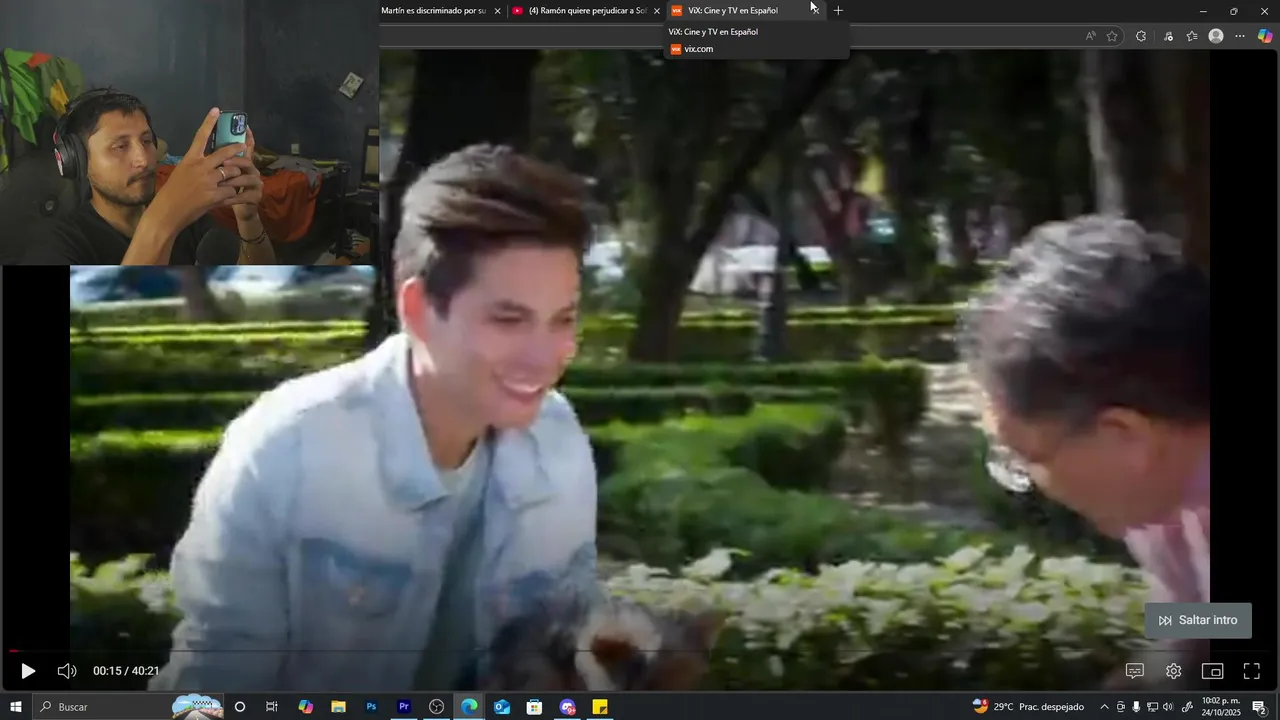Show hidden system tray icons
Screen dimensions: 1280x720
[1105, 707]
